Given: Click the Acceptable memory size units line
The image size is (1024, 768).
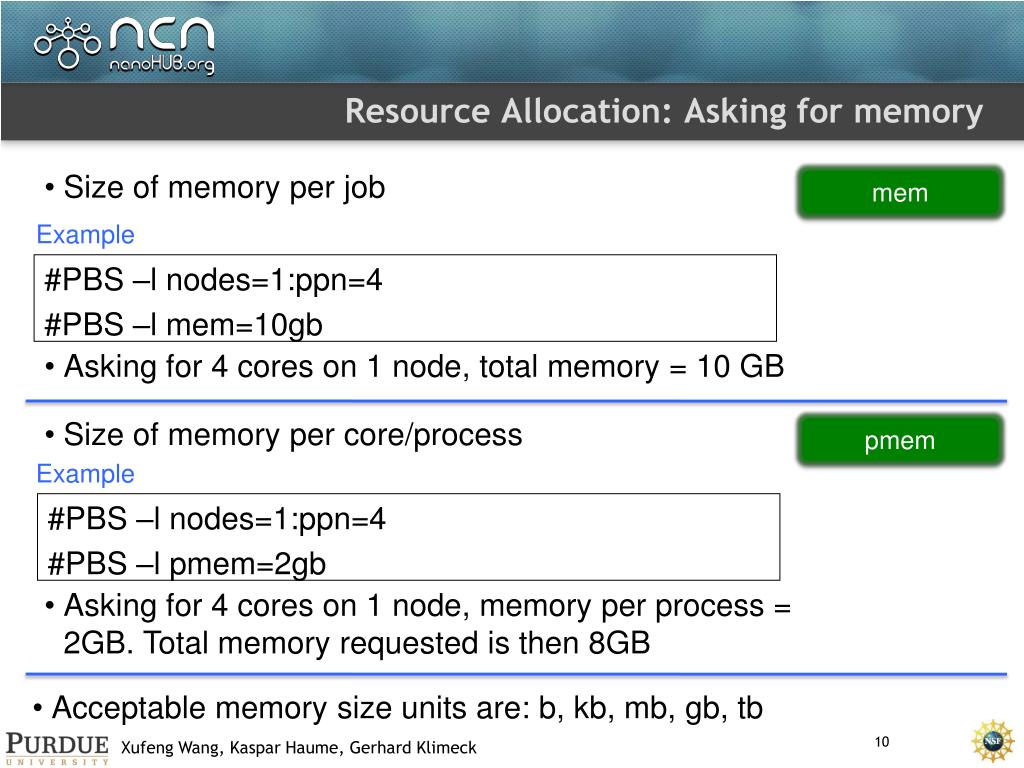Looking at the screenshot, I should (x=398, y=708).
